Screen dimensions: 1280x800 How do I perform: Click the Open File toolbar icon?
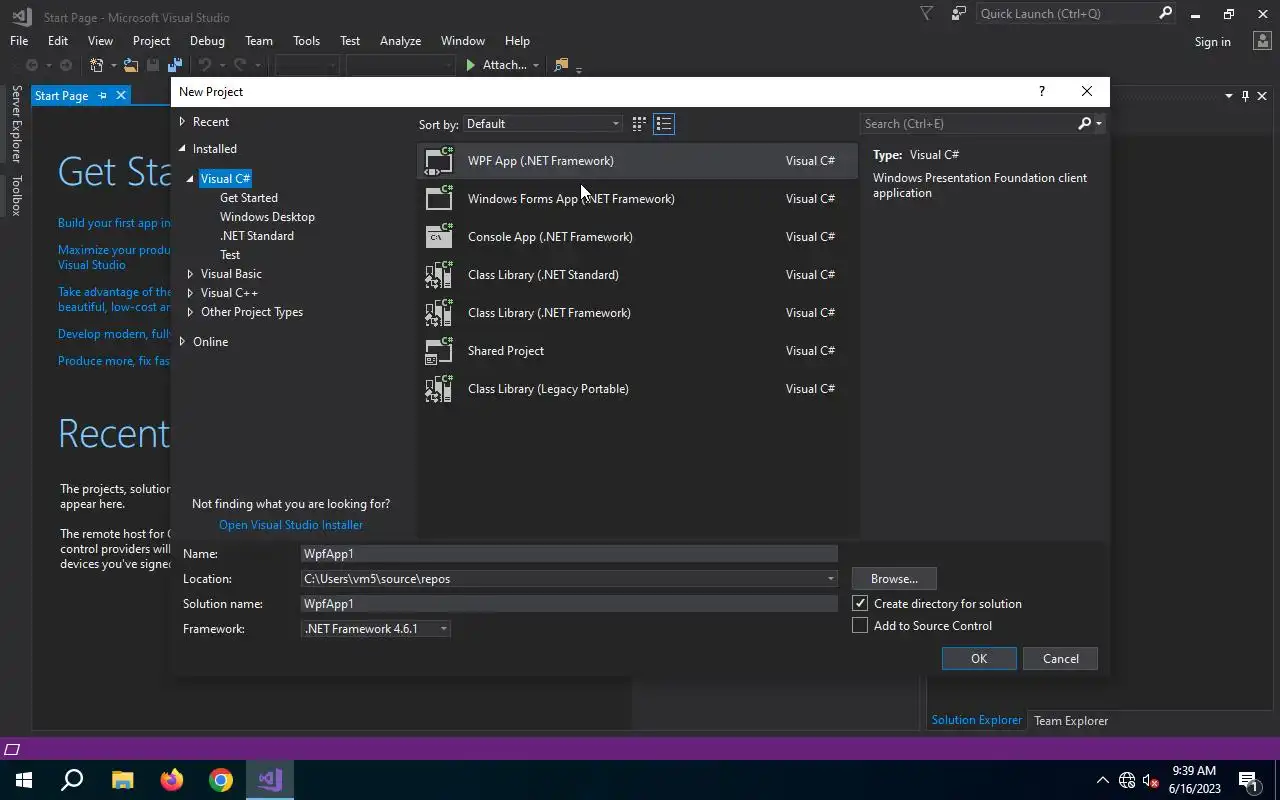coord(131,65)
